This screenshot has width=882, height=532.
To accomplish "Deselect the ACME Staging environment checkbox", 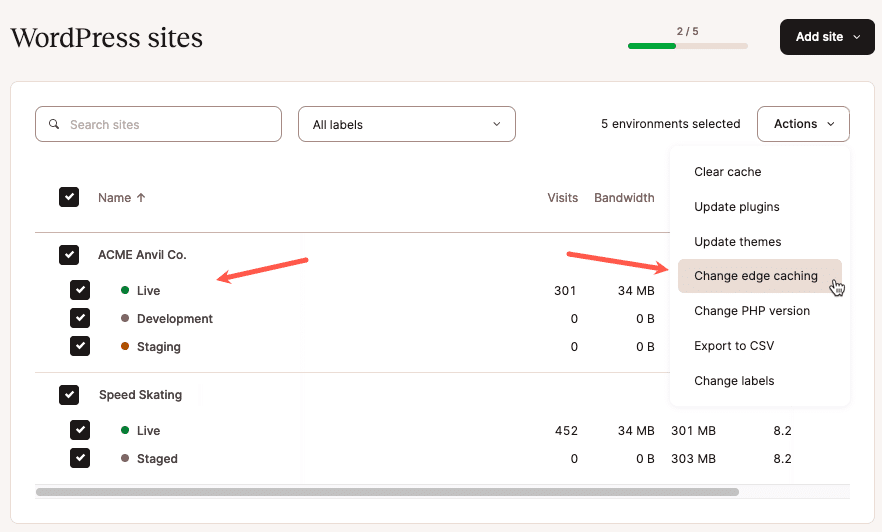I will [x=80, y=346].
